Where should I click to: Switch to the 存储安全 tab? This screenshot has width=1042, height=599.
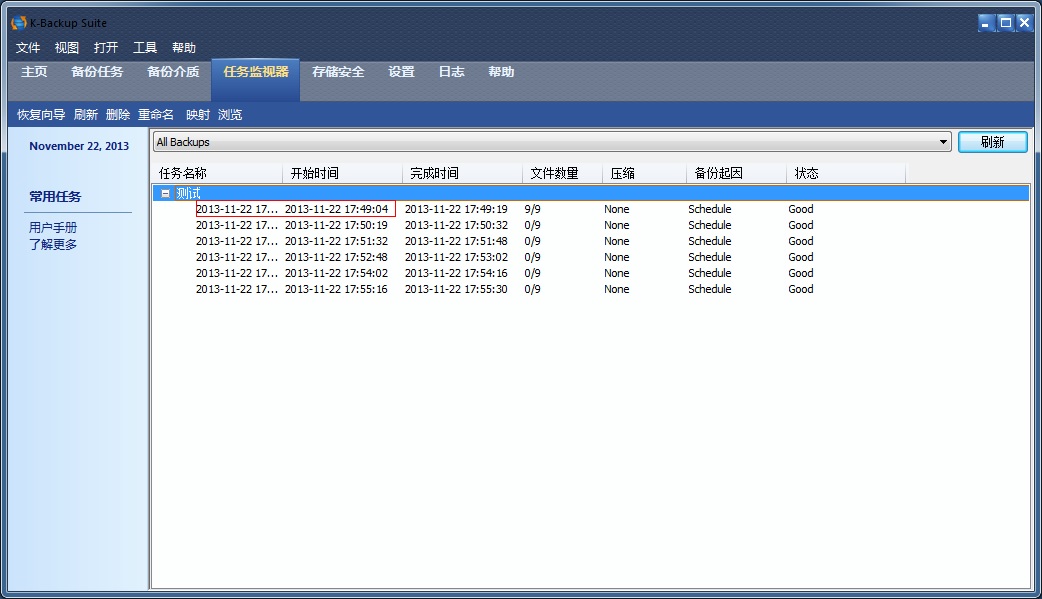pyautogui.click(x=338, y=72)
